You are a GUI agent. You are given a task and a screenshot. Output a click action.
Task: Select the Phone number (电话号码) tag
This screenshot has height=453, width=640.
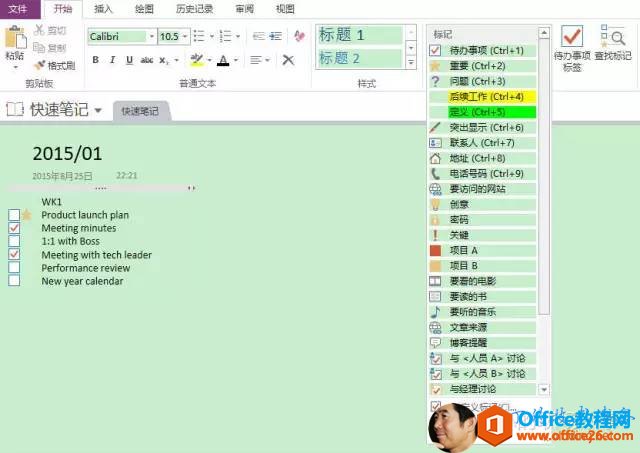435,173
